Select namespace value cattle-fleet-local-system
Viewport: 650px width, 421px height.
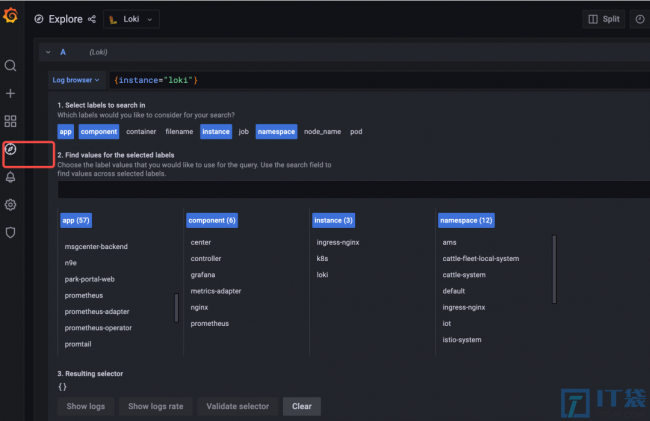tap(481, 259)
